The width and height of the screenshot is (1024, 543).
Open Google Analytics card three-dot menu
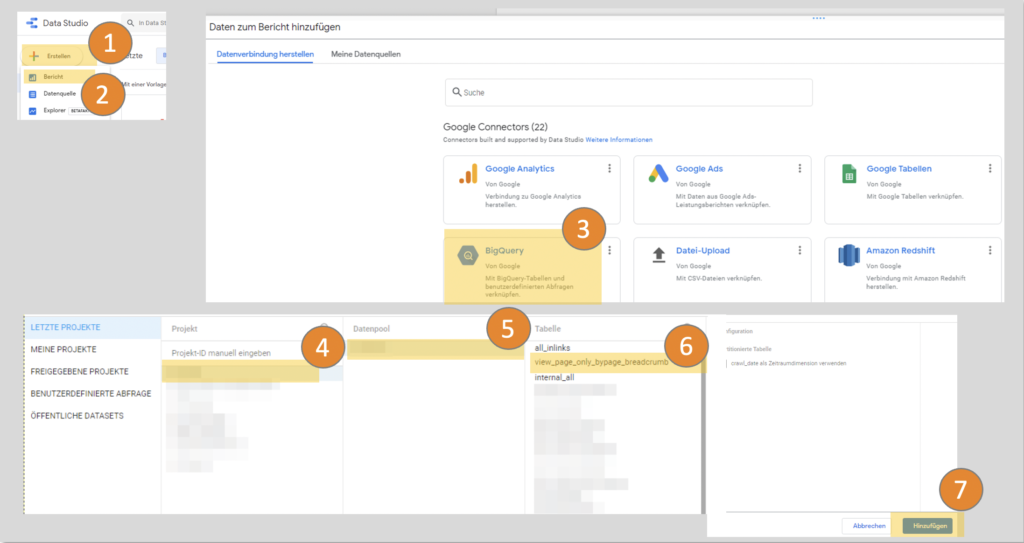point(609,169)
